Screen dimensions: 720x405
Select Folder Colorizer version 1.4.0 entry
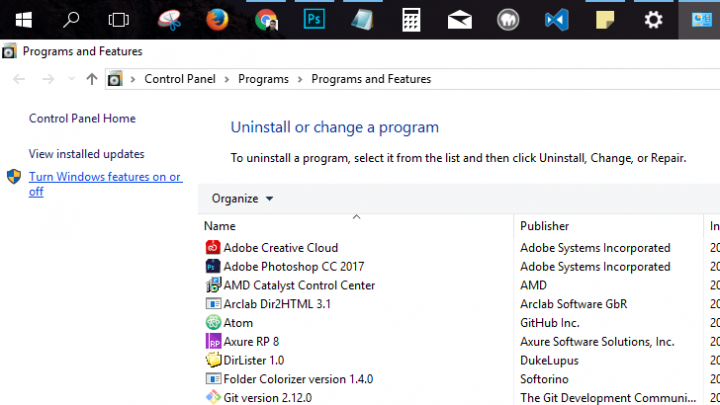pos(298,379)
